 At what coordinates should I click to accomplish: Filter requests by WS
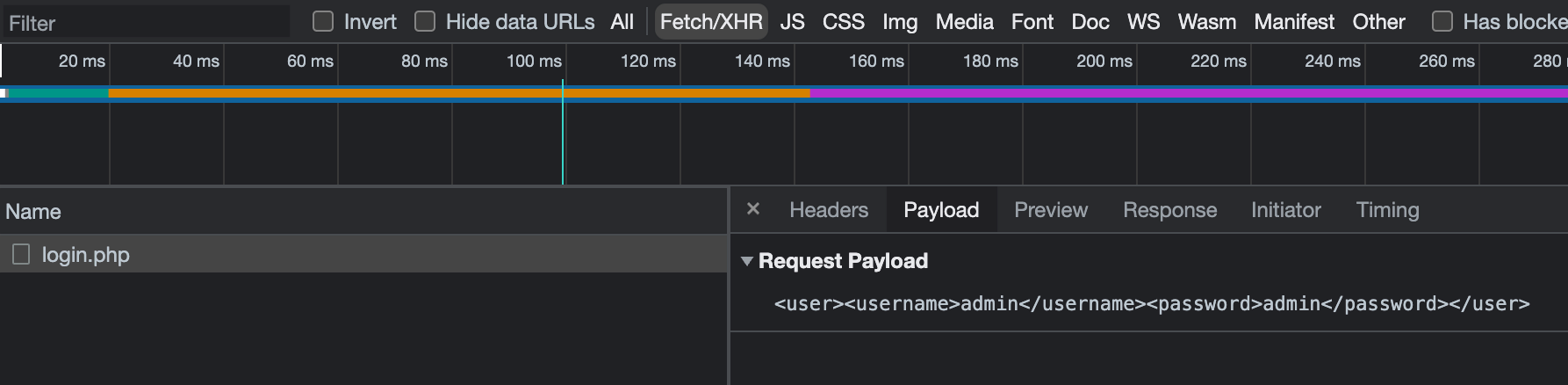click(x=1143, y=22)
